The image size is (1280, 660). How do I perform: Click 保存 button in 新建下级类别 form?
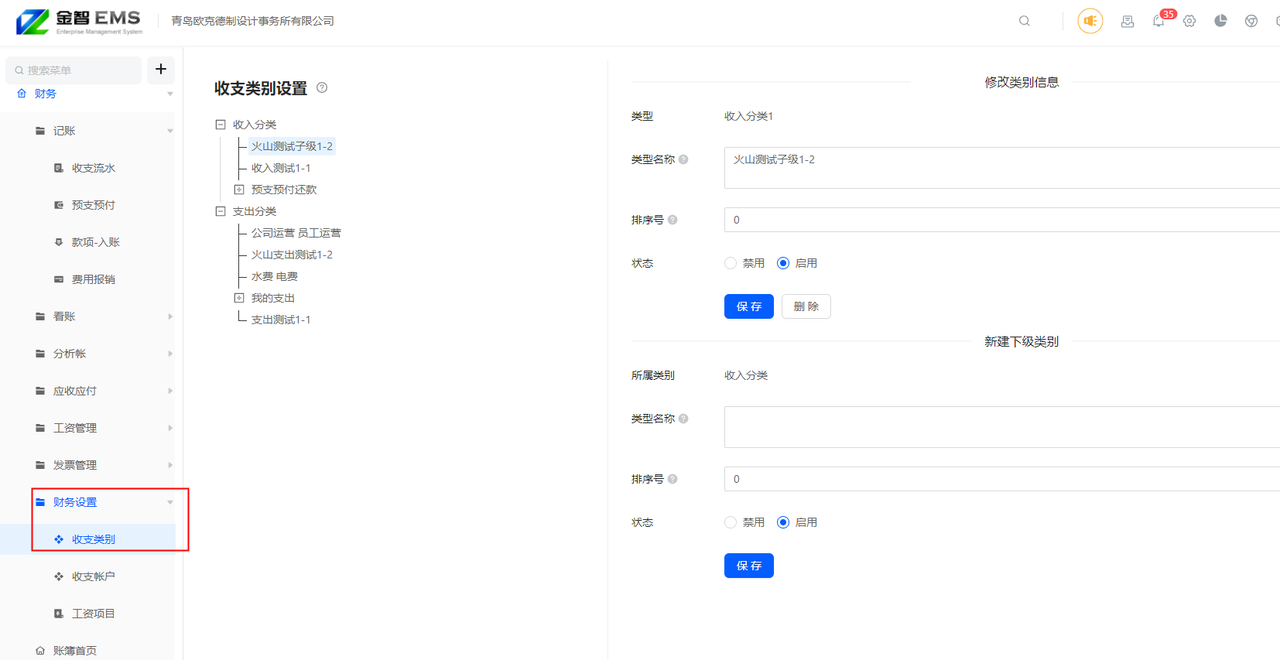click(x=749, y=566)
